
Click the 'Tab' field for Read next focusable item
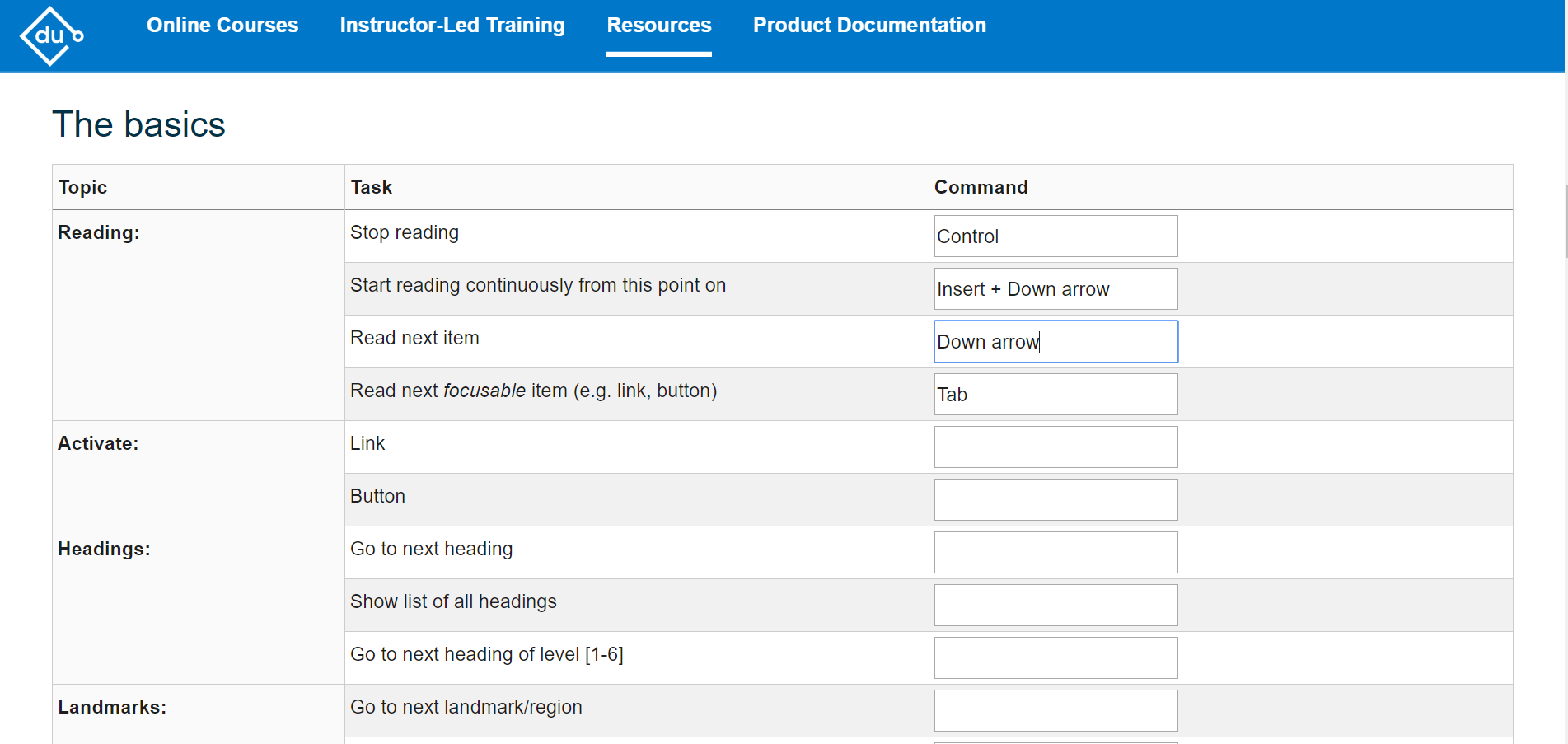pos(1055,394)
